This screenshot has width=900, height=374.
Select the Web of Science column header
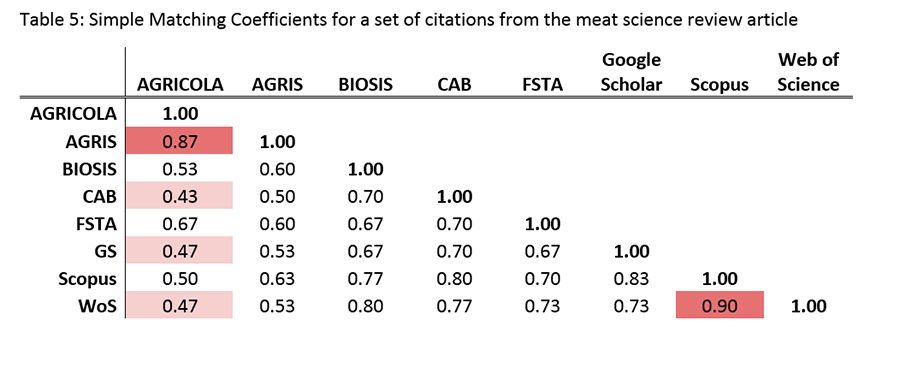[x=808, y=72]
